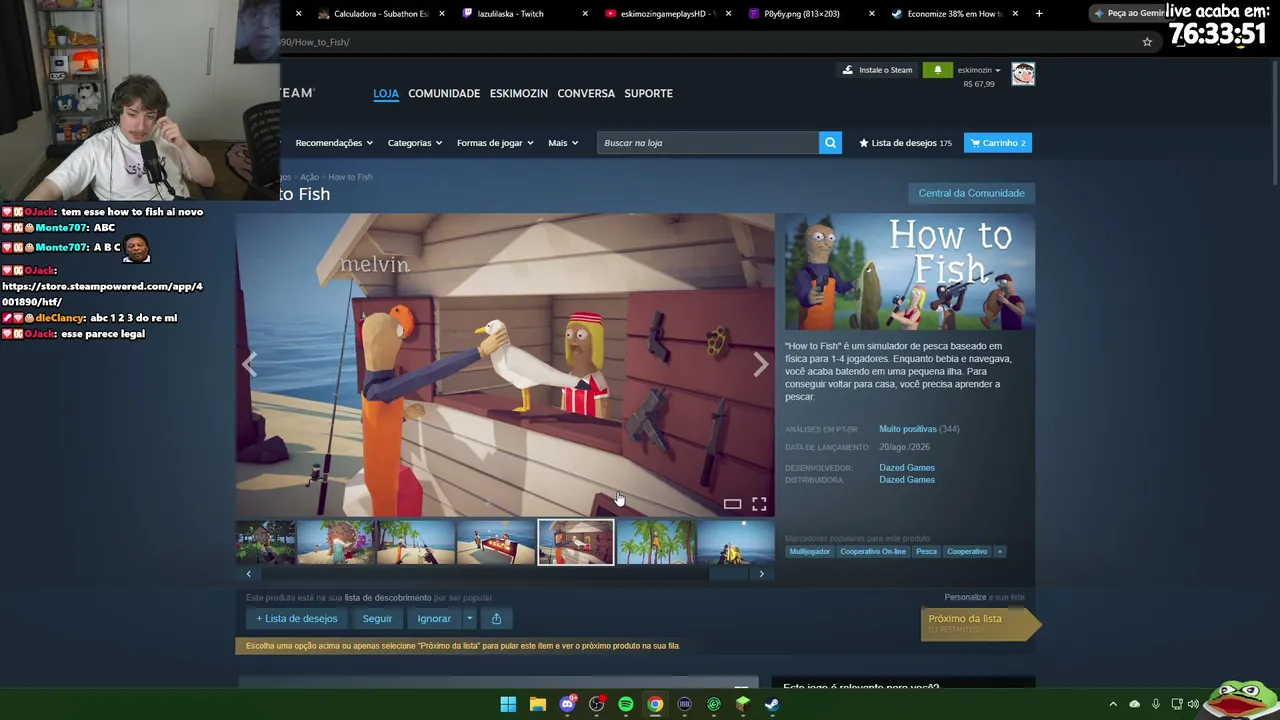
Task: Click the search magnifier button
Action: click(830, 143)
